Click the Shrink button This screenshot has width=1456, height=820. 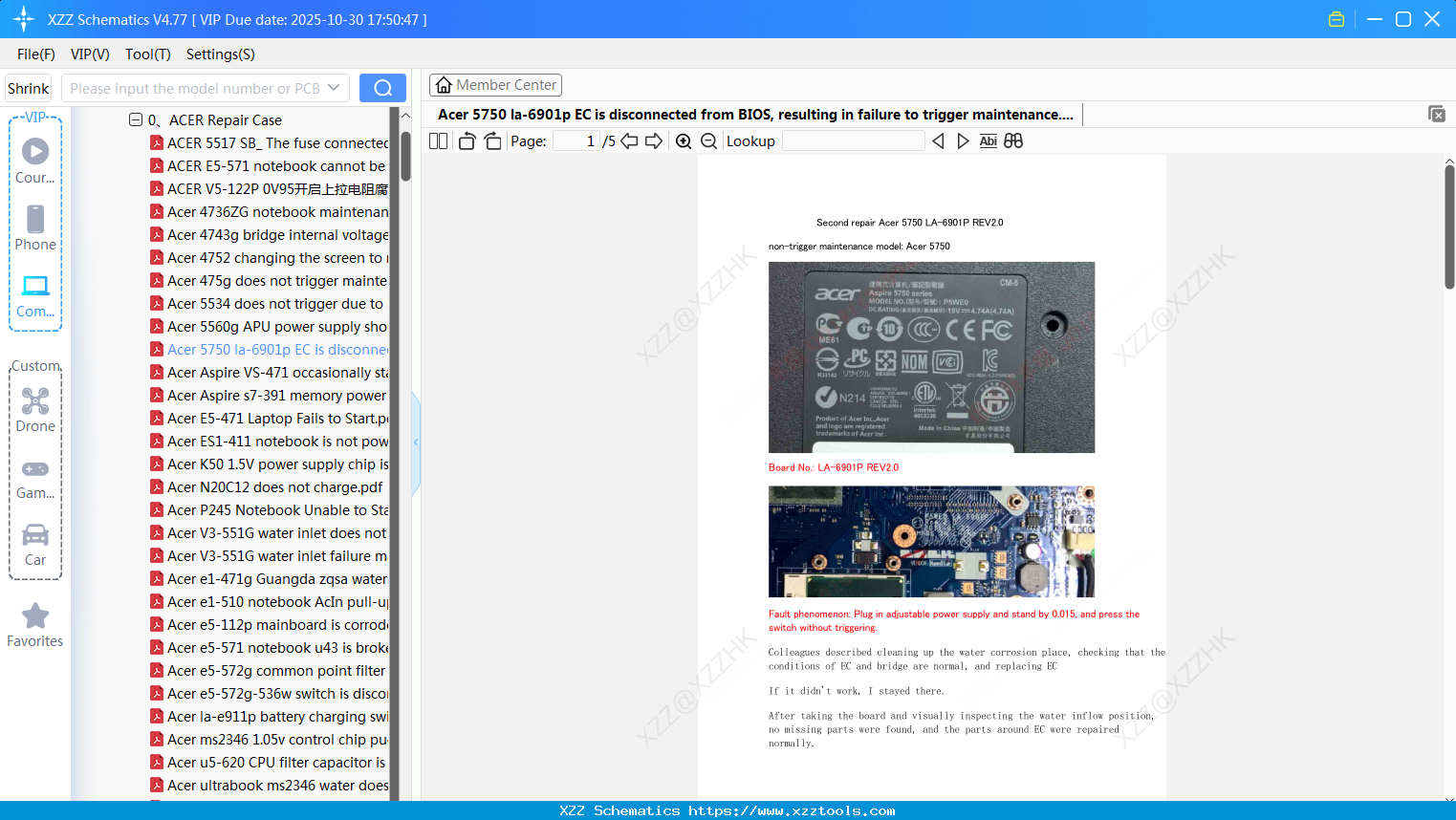pyautogui.click(x=29, y=88)
